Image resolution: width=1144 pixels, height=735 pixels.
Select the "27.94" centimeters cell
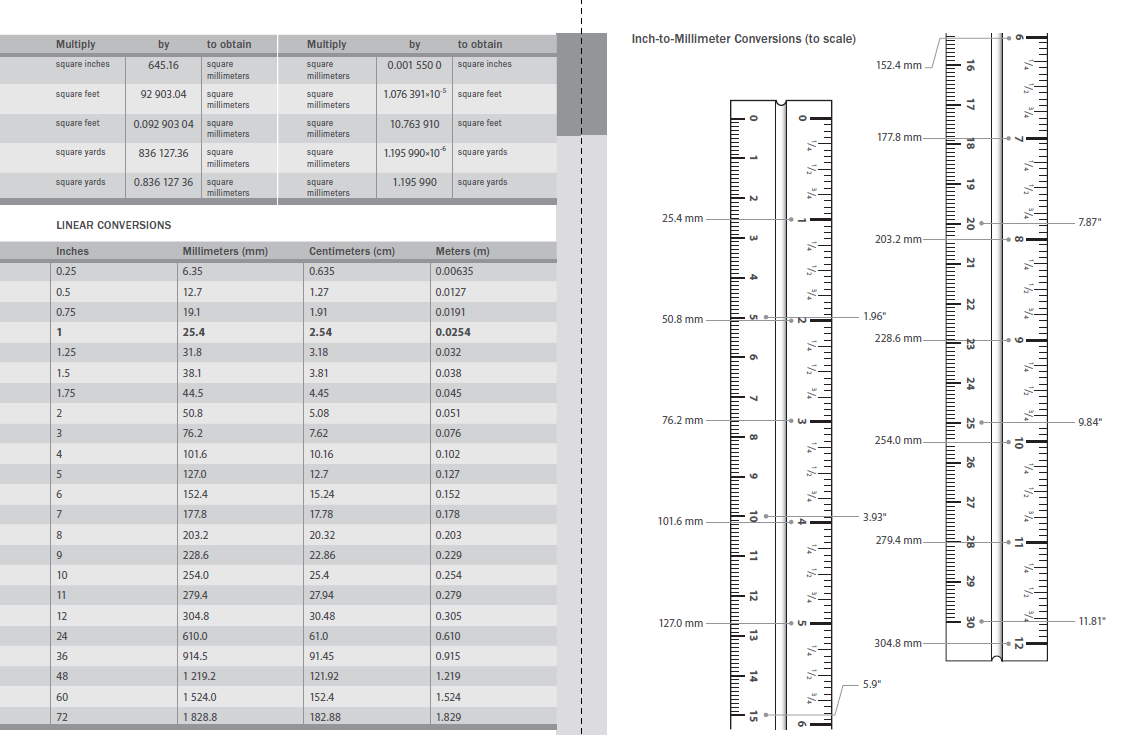point(321,596)
